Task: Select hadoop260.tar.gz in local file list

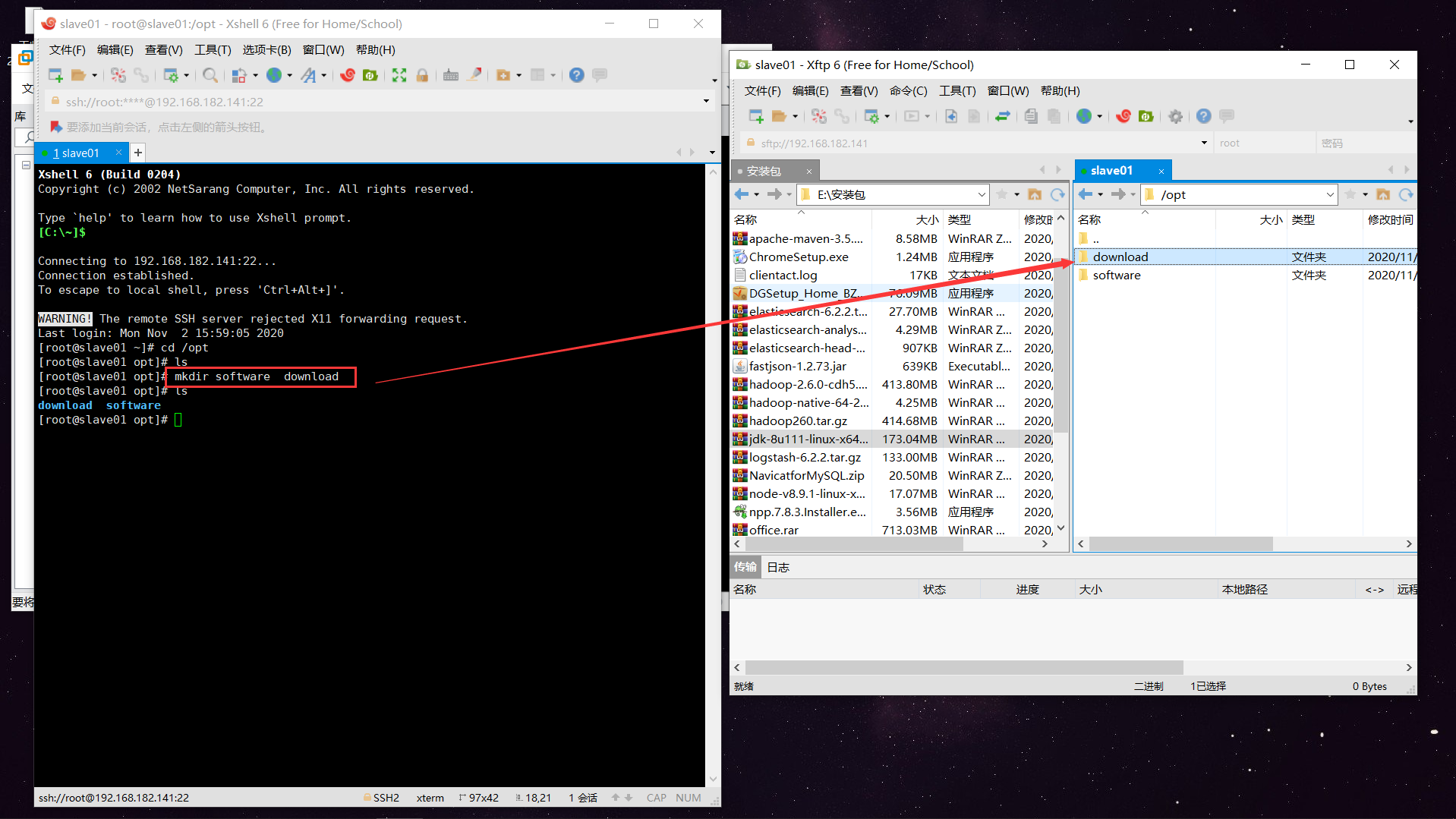Action: point(893,421)
